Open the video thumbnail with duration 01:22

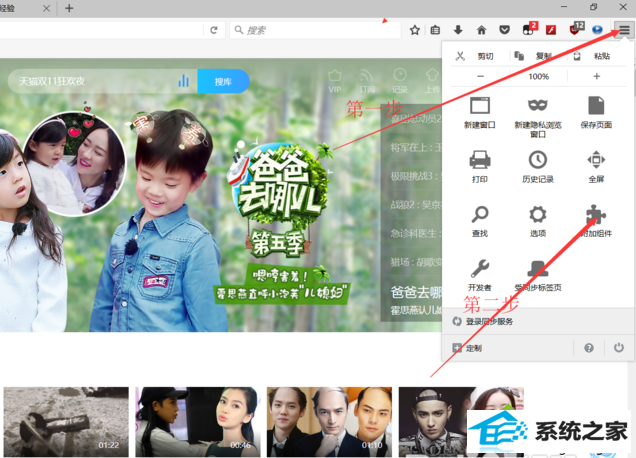tap(66, 422)
